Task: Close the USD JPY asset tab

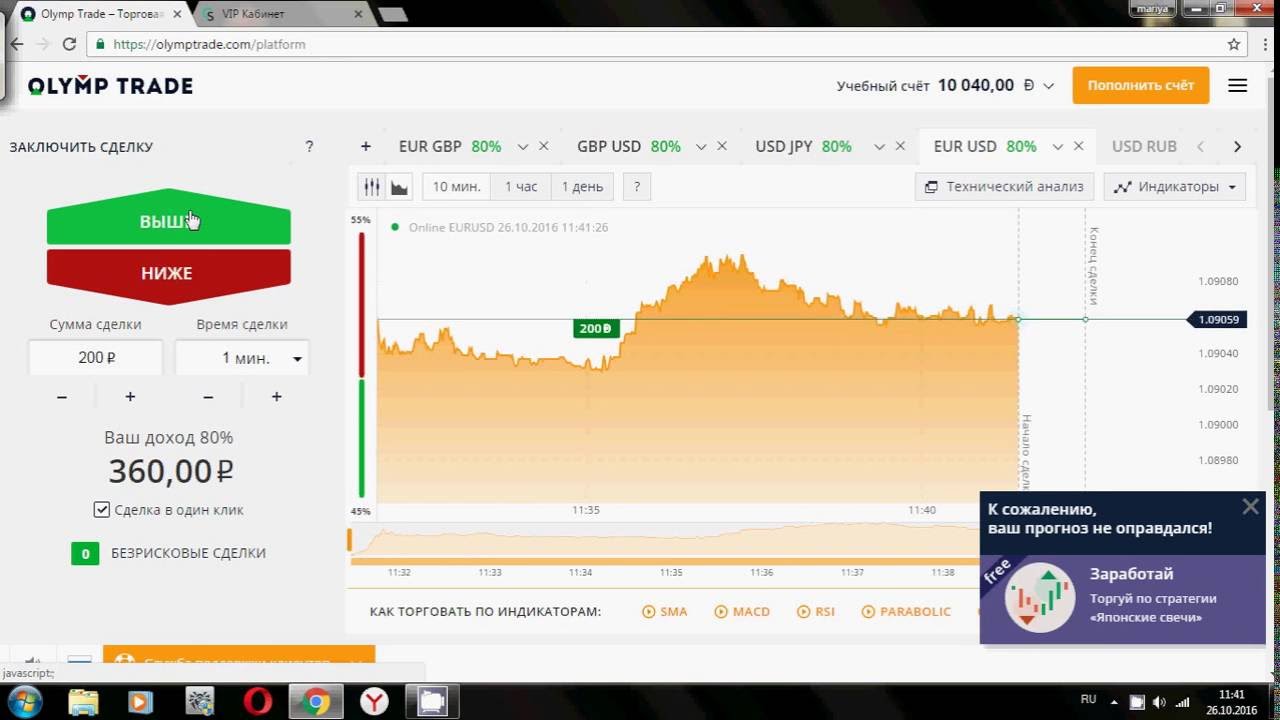Action: tap(900, 146)
